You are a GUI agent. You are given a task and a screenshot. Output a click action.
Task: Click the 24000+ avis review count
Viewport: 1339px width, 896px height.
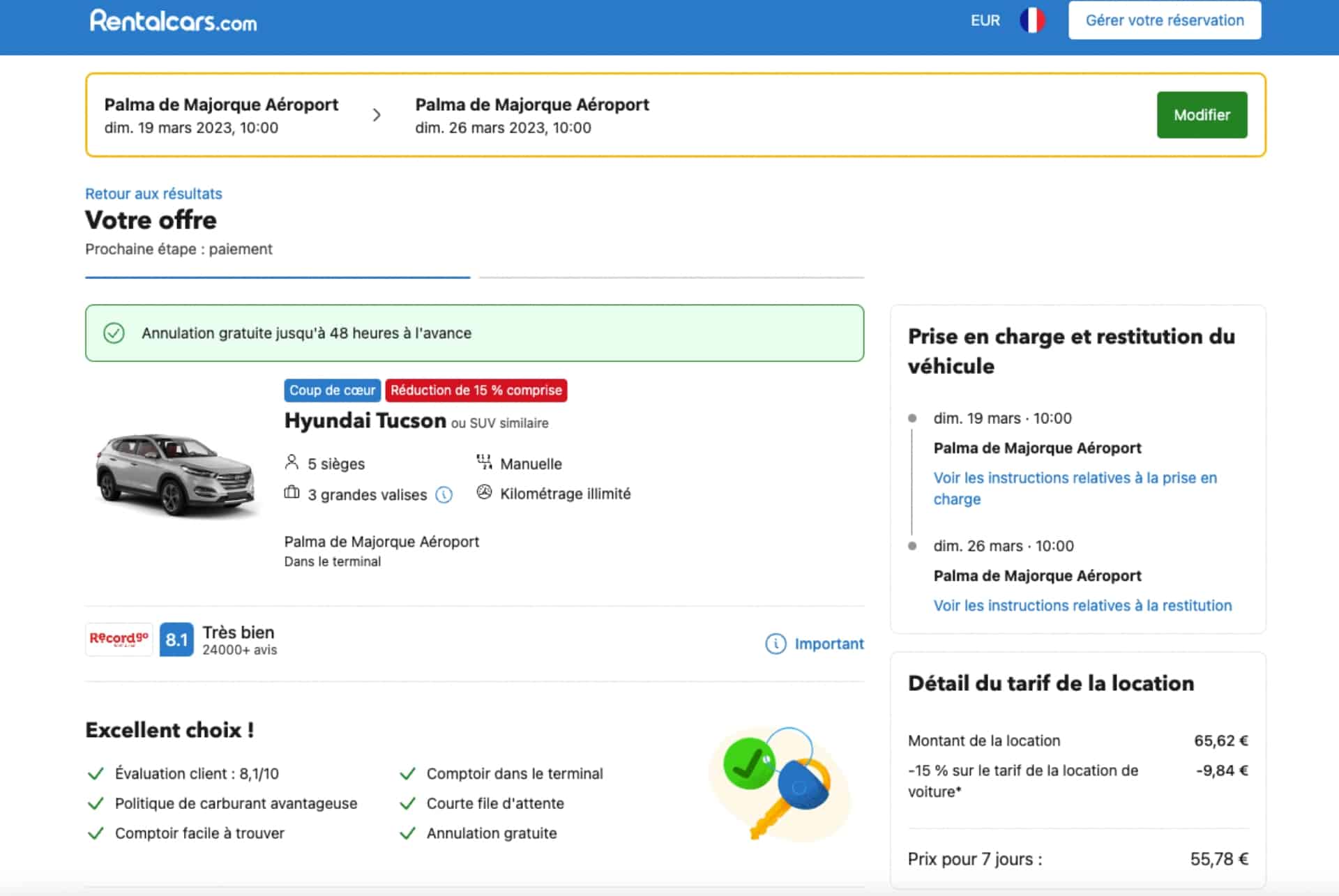[x=240, y=650]
